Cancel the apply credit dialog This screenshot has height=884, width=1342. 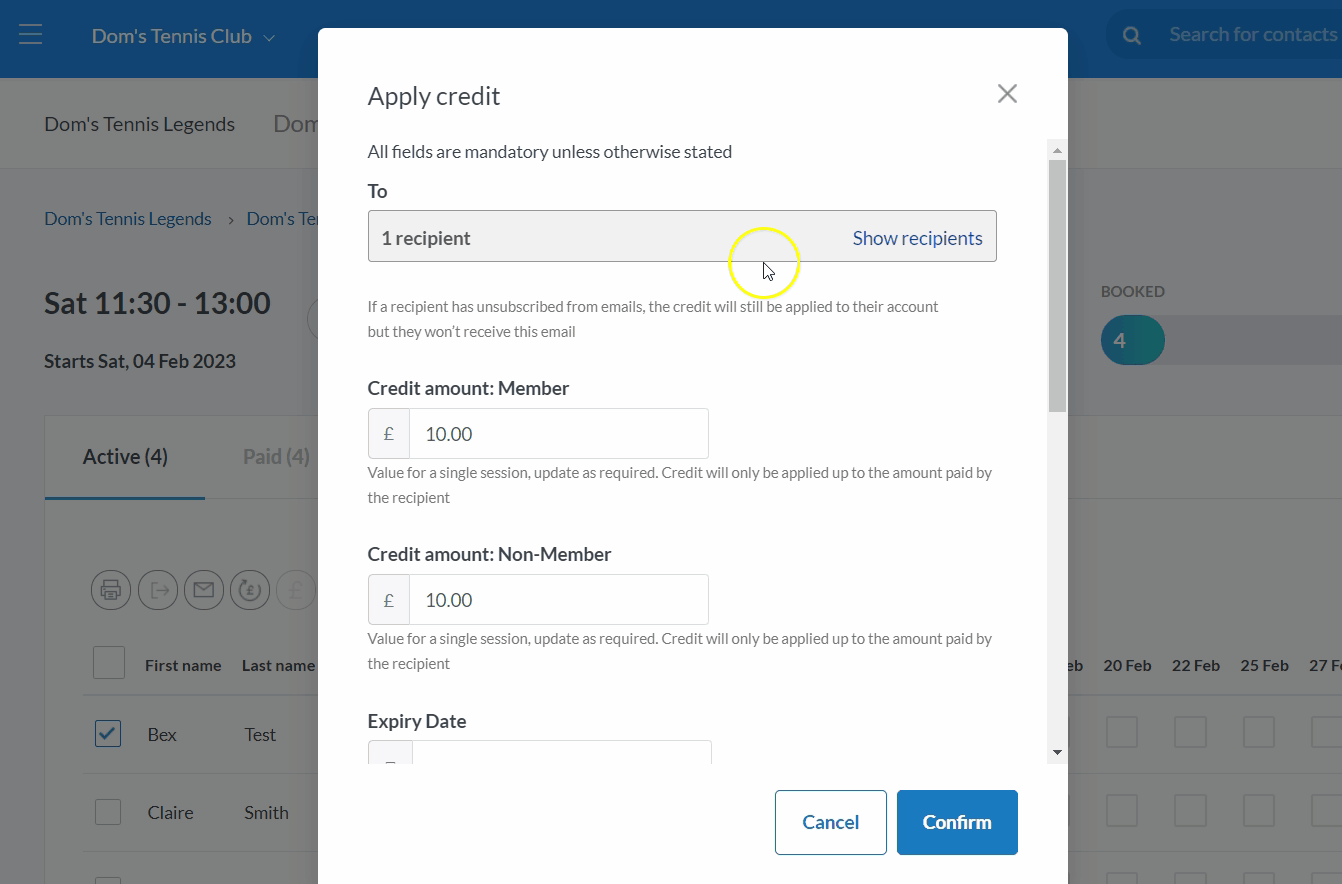pos(830,822)
